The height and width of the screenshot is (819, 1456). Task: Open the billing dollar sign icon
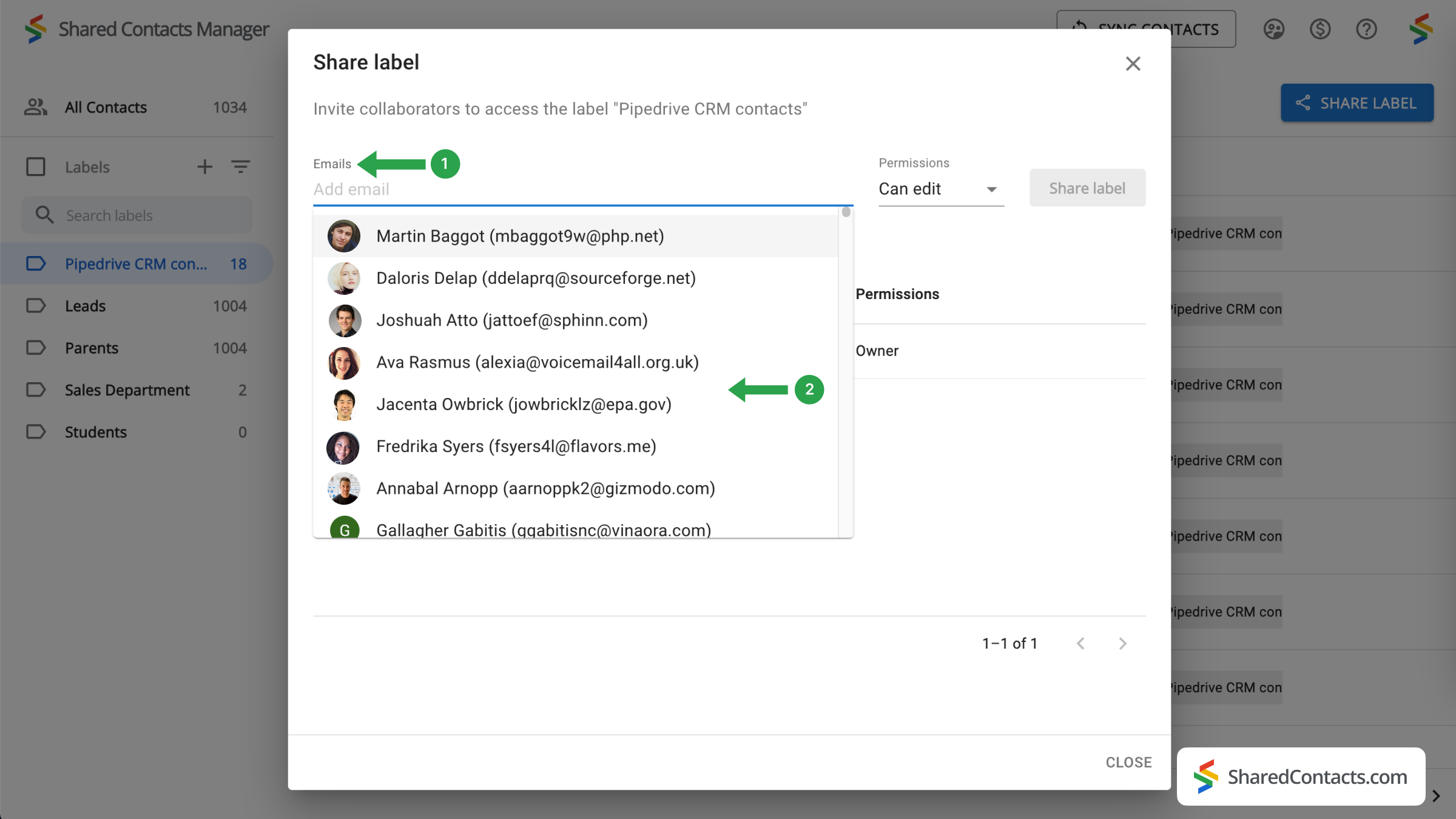(1320, 29)
